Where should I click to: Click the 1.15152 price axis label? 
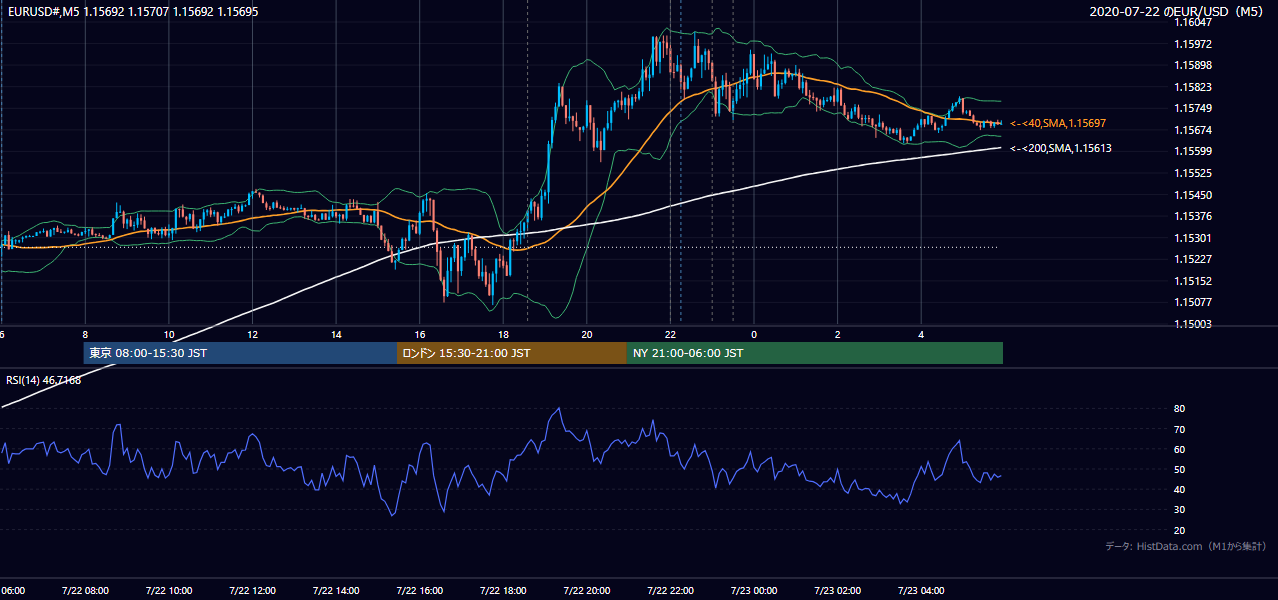point(1193,281)
